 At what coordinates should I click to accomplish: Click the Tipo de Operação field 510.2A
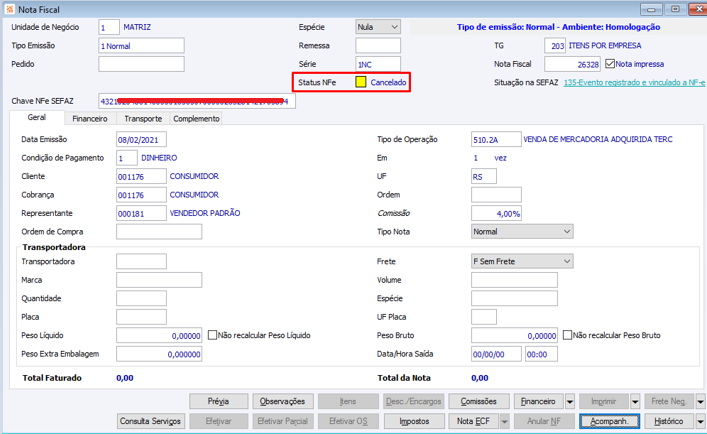496,139
